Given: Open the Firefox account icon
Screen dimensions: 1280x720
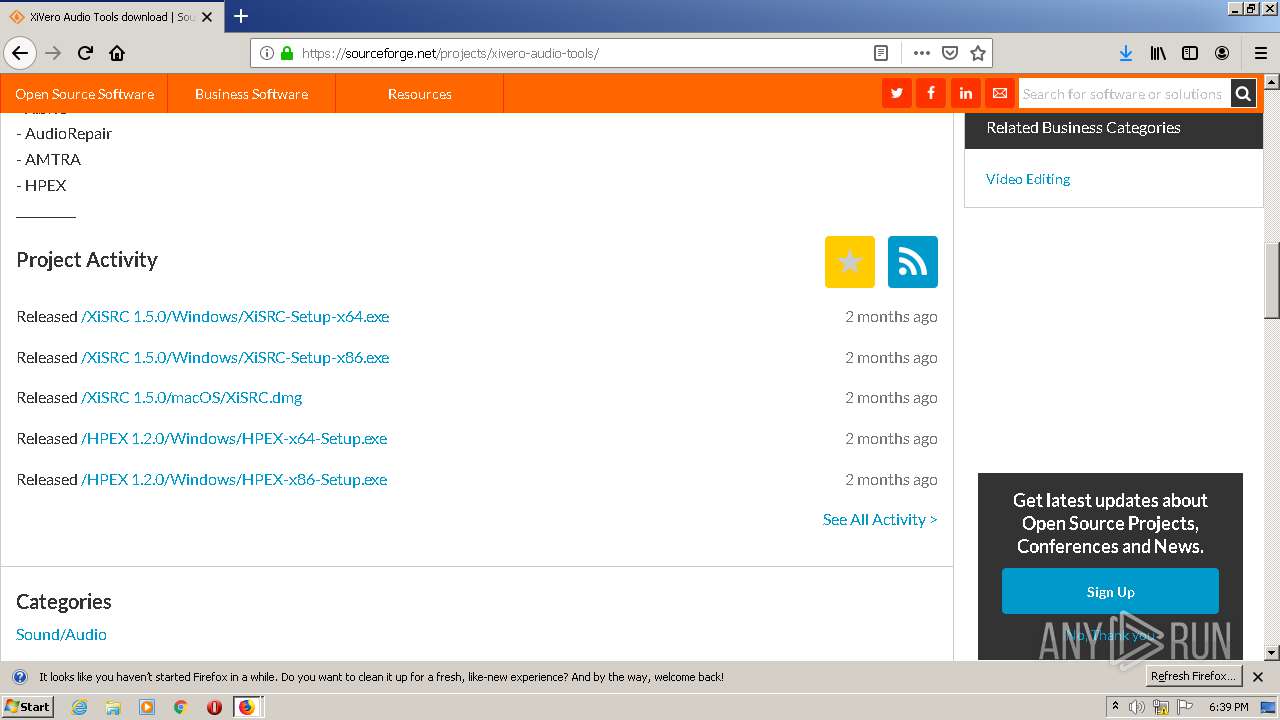Looking at the screenshot, I should pyautogui.click(x=1222, y=53).
